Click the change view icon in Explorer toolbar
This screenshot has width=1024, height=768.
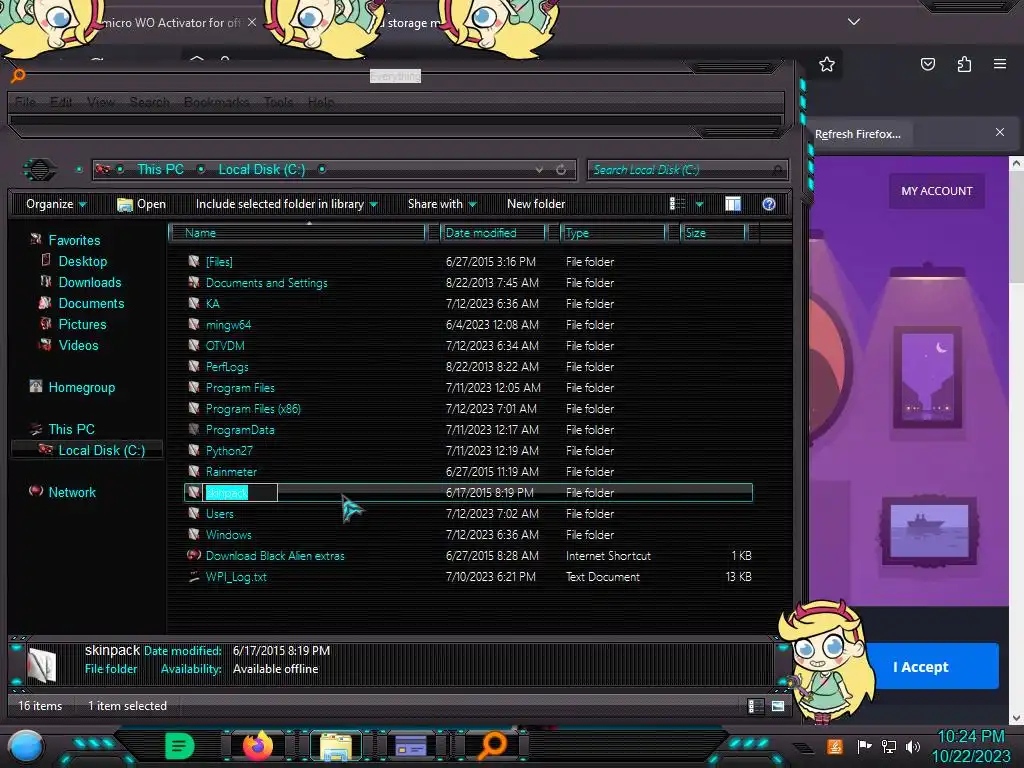coord(677,204)
